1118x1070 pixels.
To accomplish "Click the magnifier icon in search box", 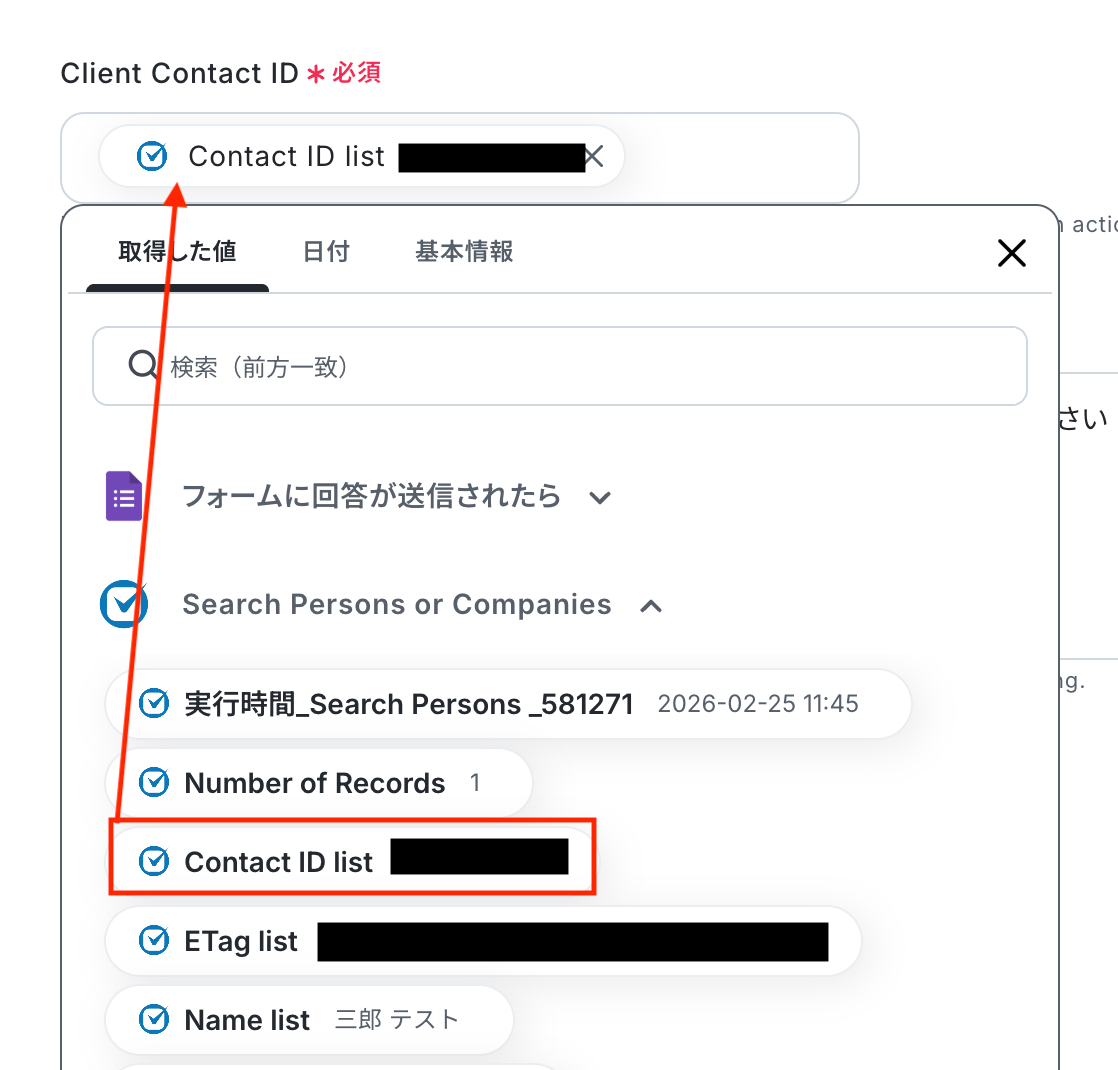I will pos(143,365).
